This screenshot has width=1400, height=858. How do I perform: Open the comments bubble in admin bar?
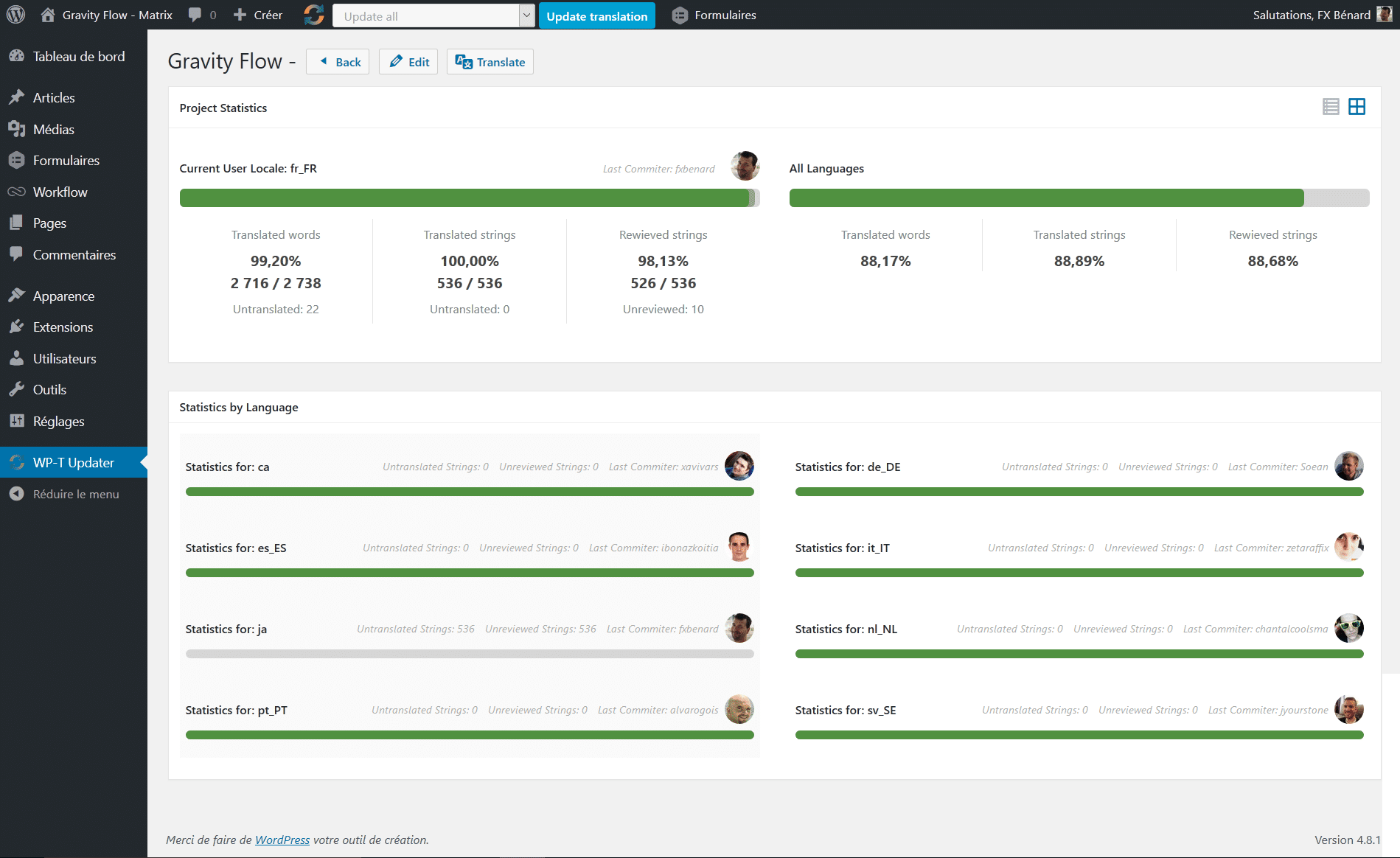[195, 15]
